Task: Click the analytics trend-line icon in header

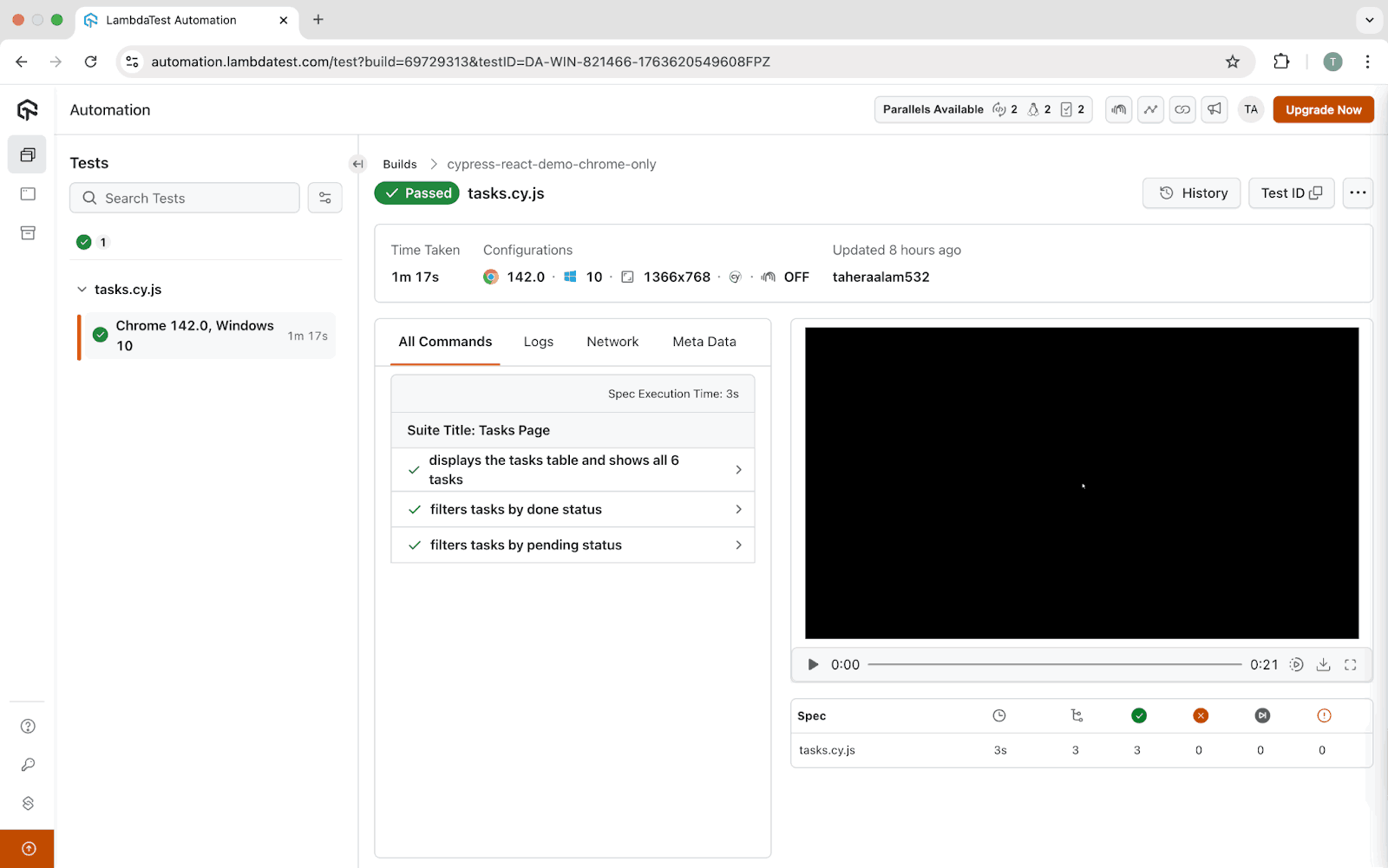Action: (1150, 109)
